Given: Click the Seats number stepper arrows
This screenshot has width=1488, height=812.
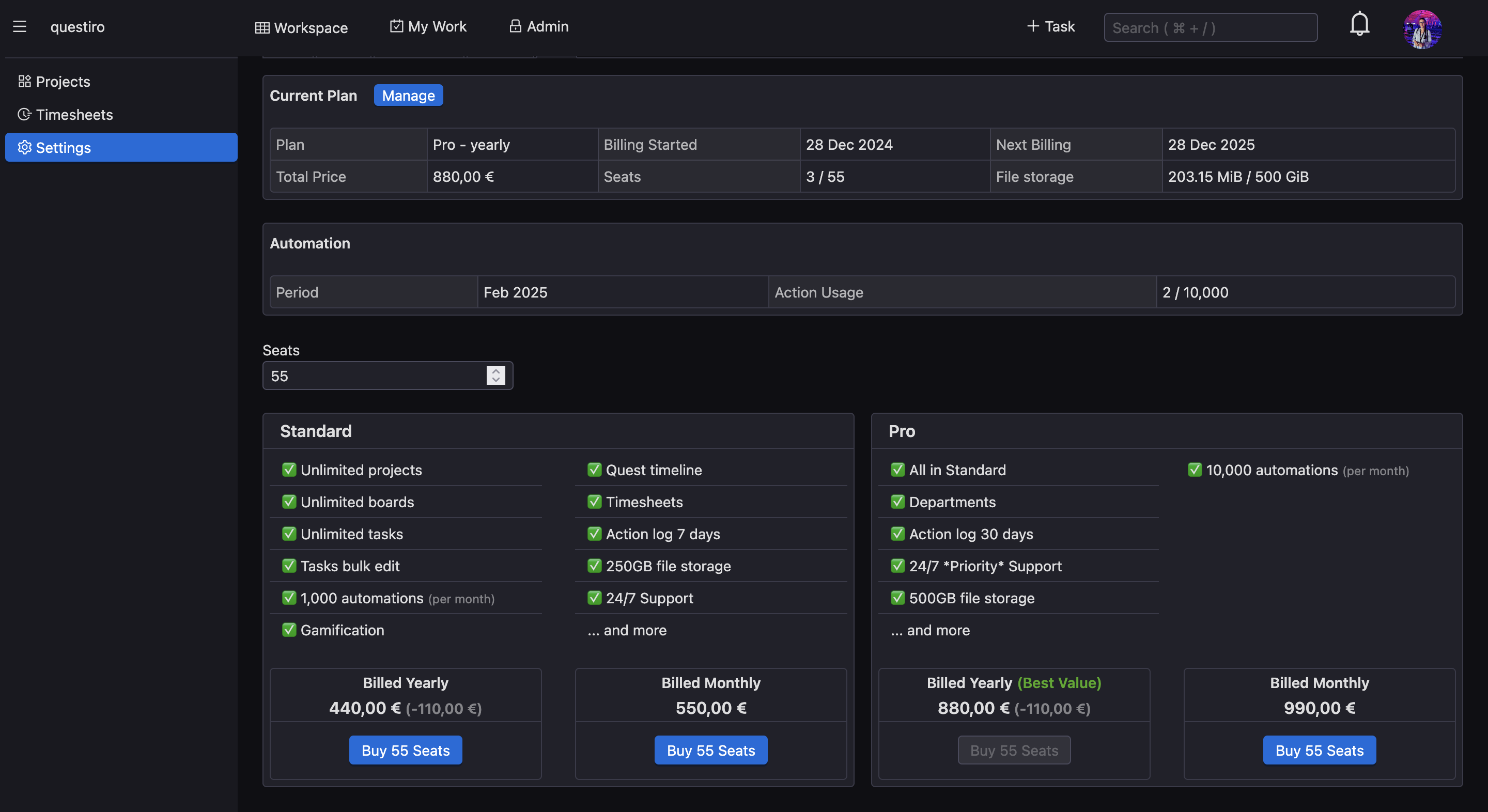Looking at the screenshot, I should point(495,376).
